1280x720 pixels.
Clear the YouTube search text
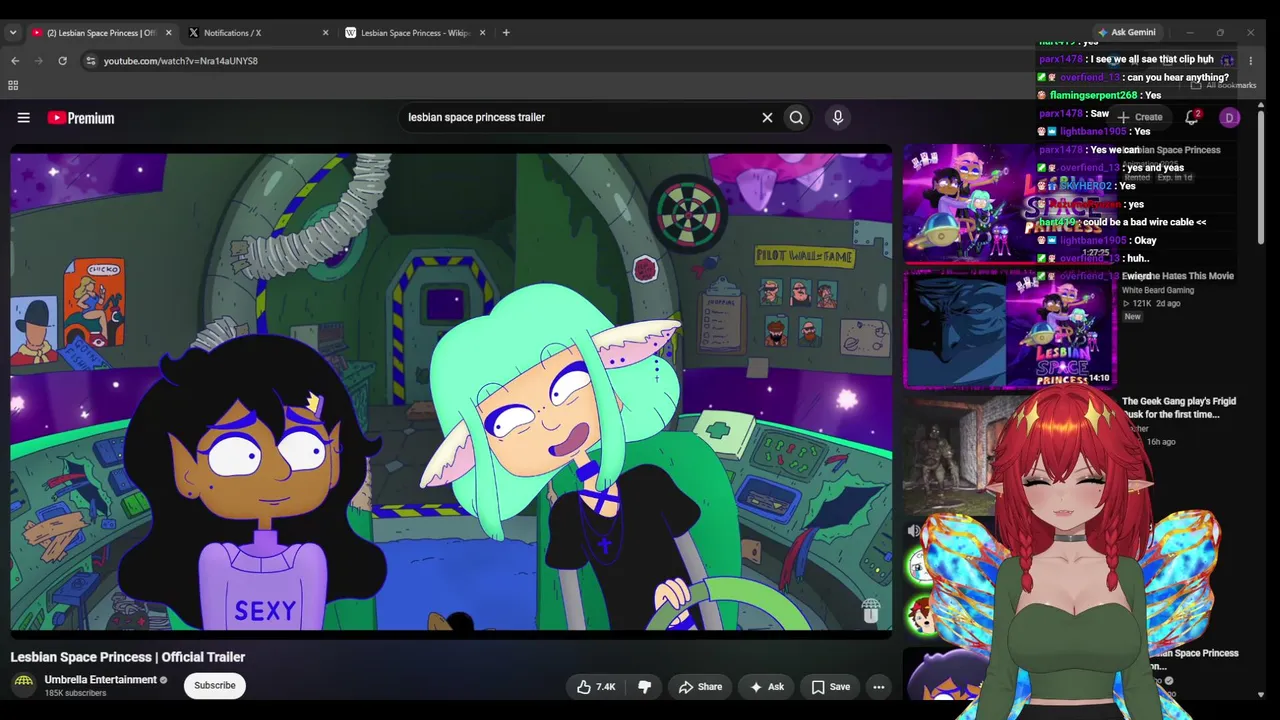coord(767,117)
